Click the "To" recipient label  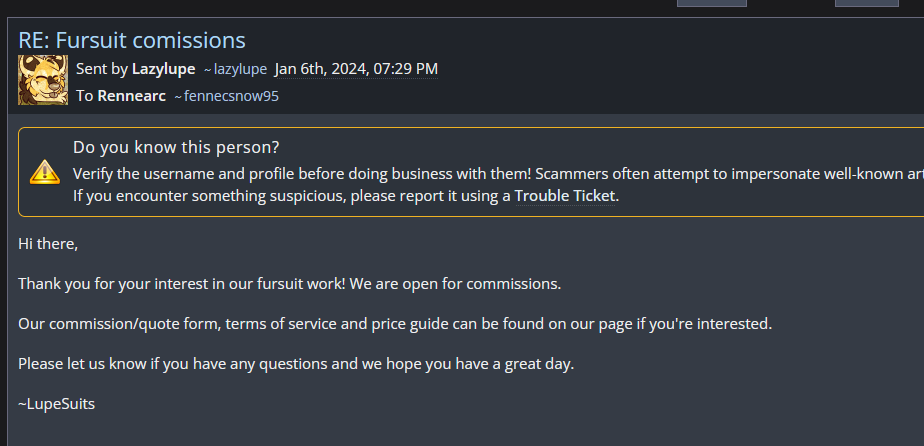click(84, 96)
